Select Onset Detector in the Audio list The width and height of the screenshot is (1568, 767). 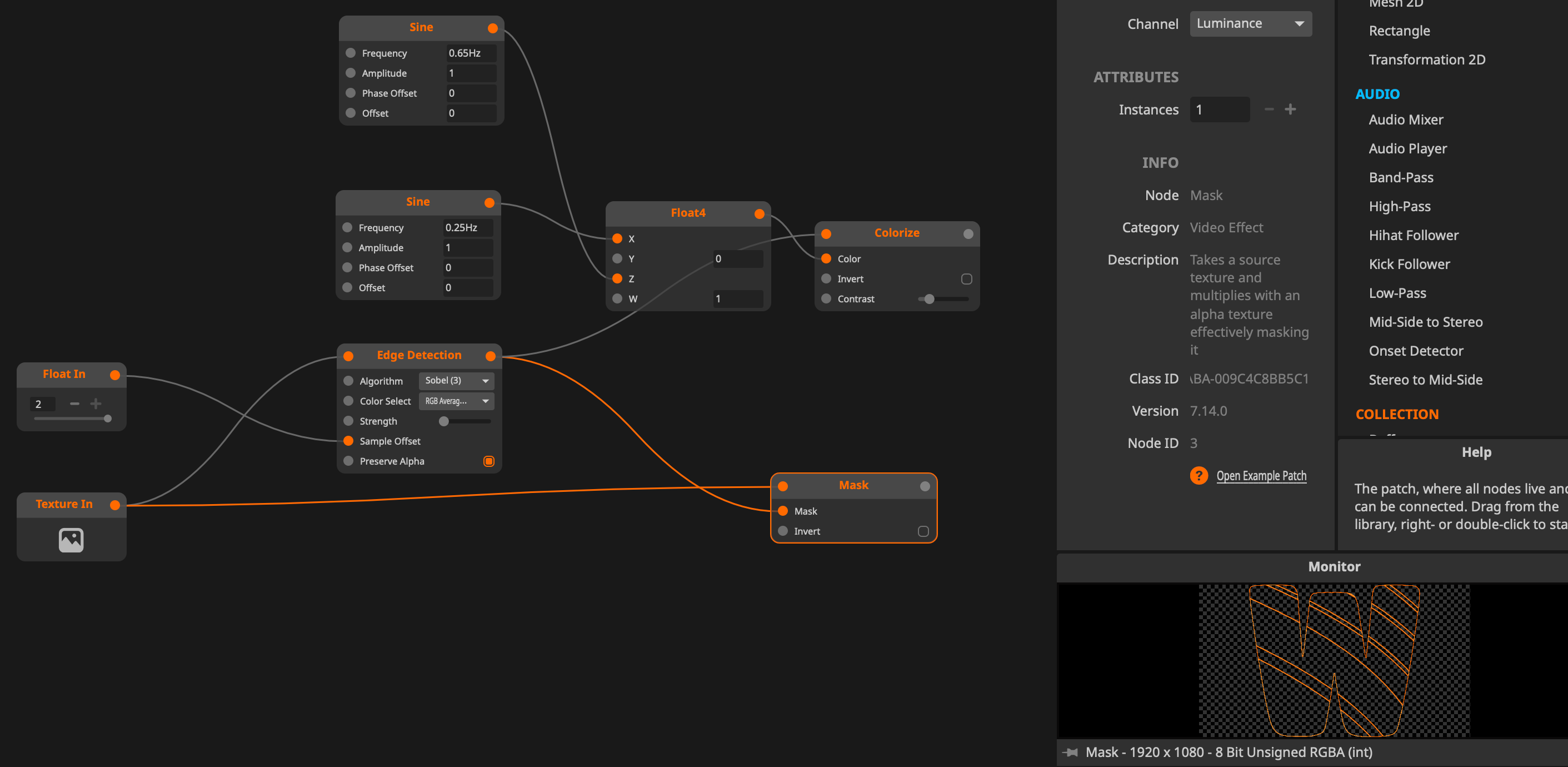(x=1415, y=351)
